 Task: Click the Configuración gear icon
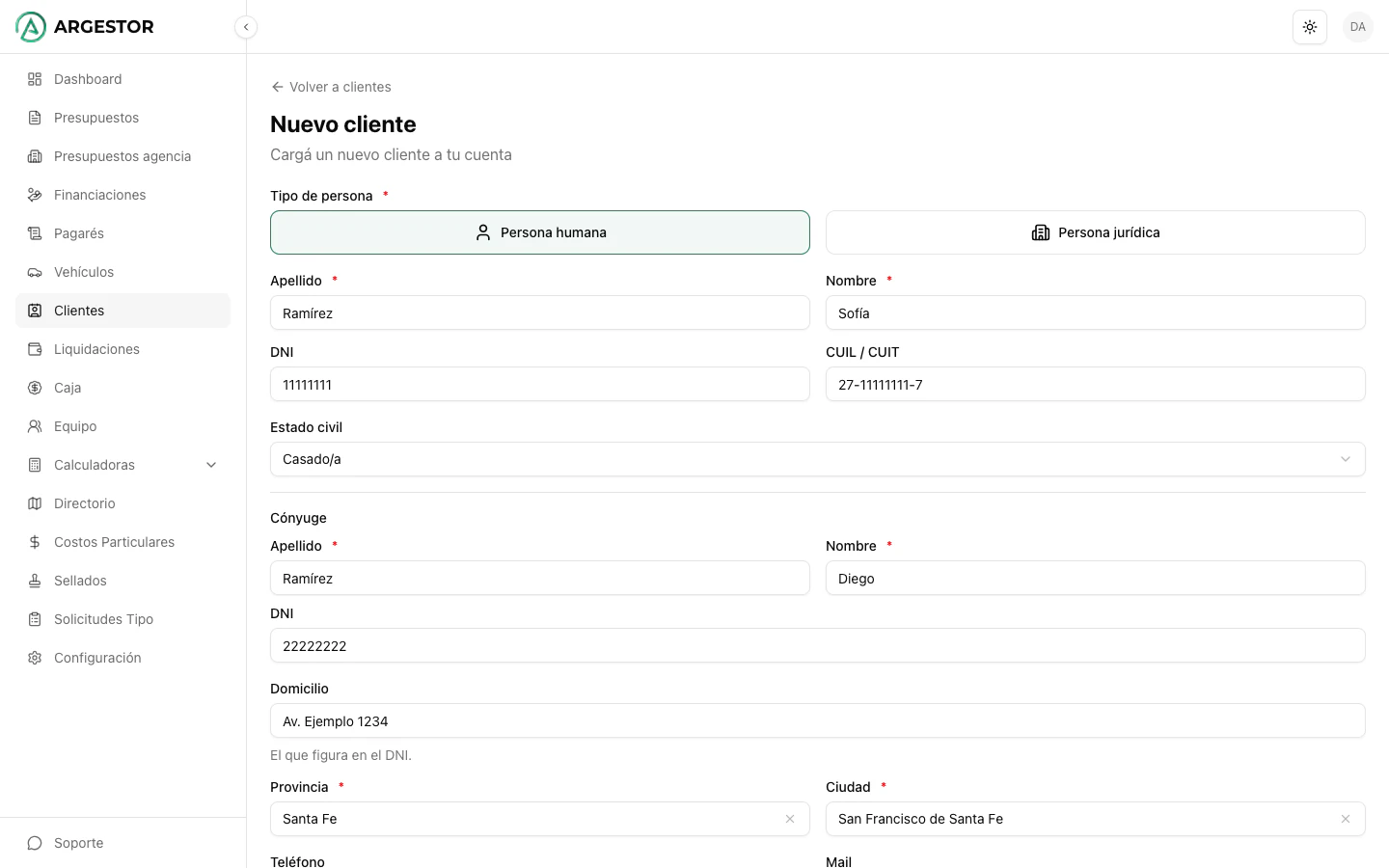pos(35,658)
